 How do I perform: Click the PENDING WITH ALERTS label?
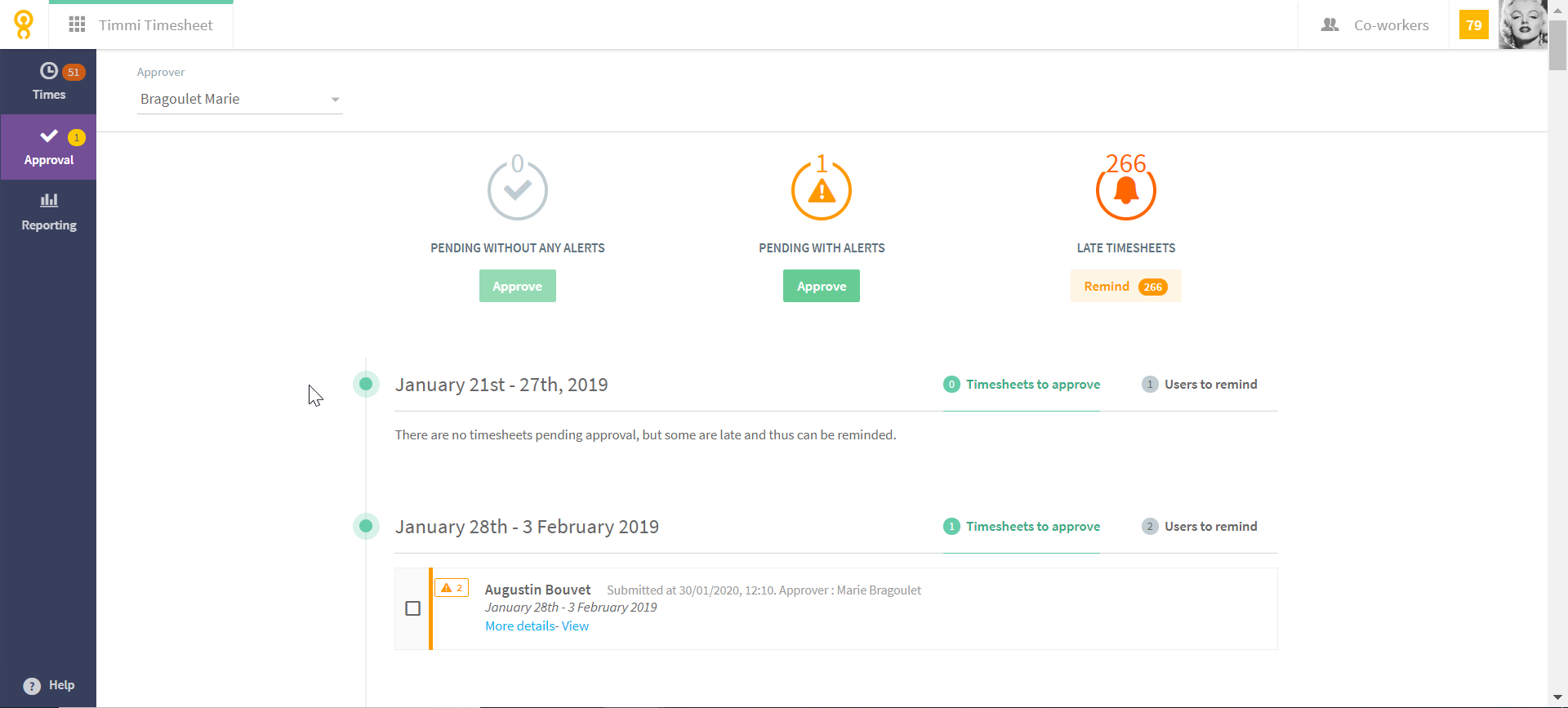click(822, 248)
